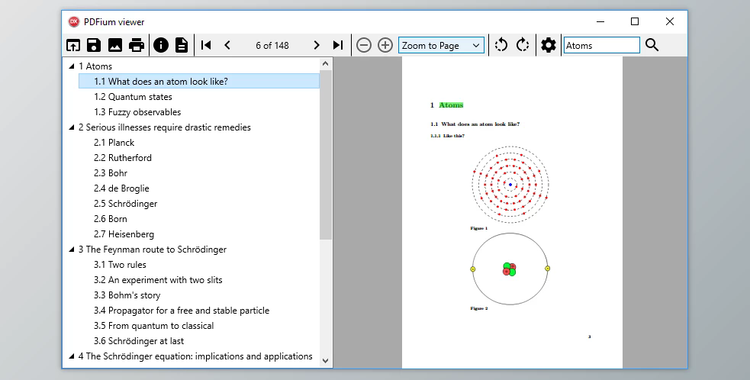Open bookmark 1.2 Quantum states
Image resolution: width=750 pixels, height=380 pixels.
(x=133, y=97)
